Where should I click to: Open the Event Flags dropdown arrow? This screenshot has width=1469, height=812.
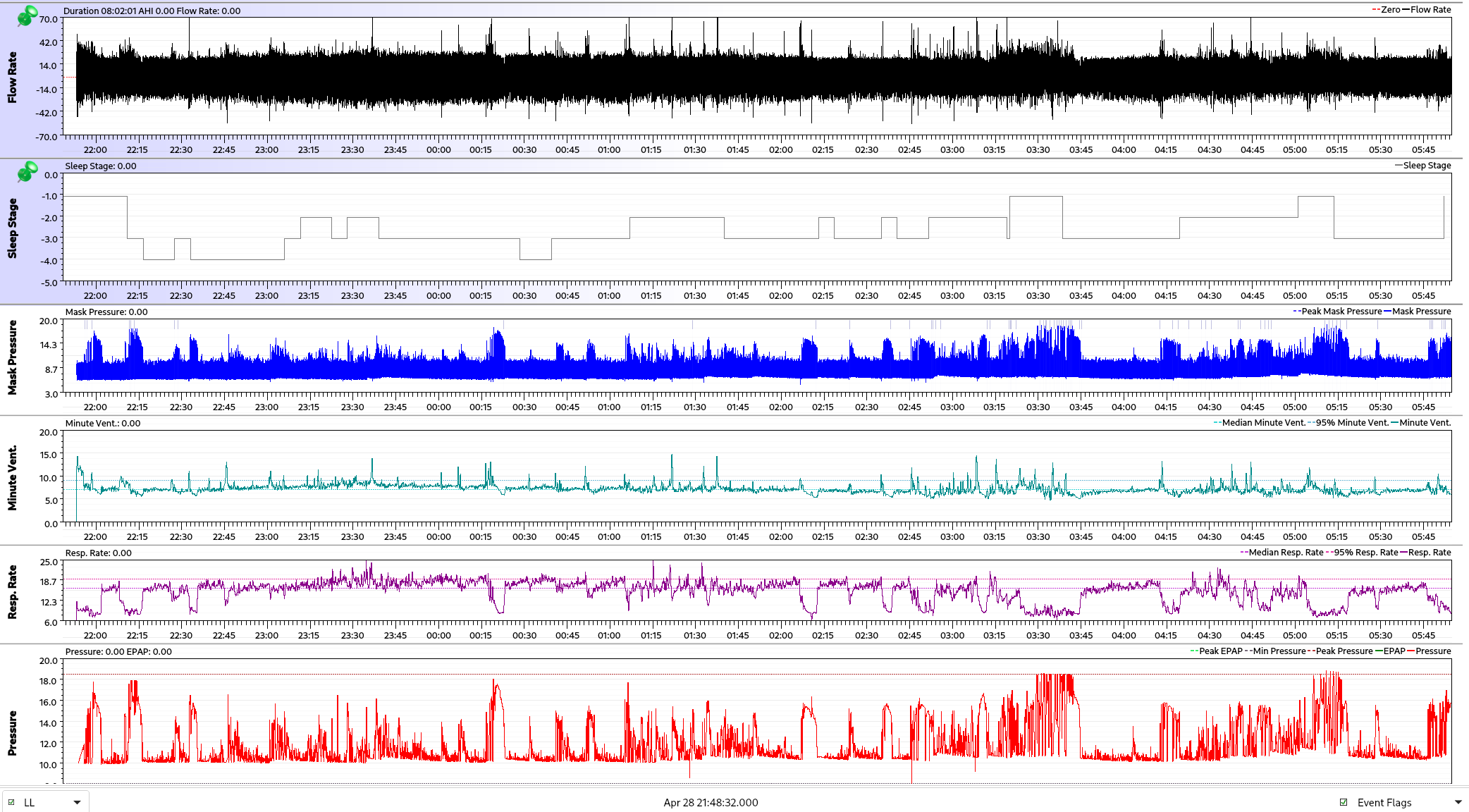pos(1458,802)
